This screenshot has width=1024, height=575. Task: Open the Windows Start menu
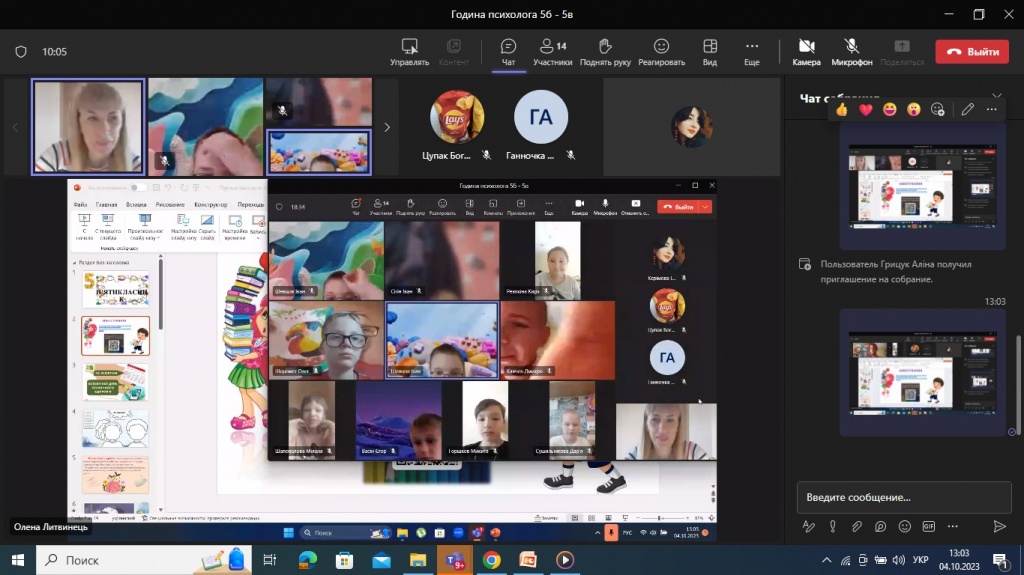[x=17, y=560]
